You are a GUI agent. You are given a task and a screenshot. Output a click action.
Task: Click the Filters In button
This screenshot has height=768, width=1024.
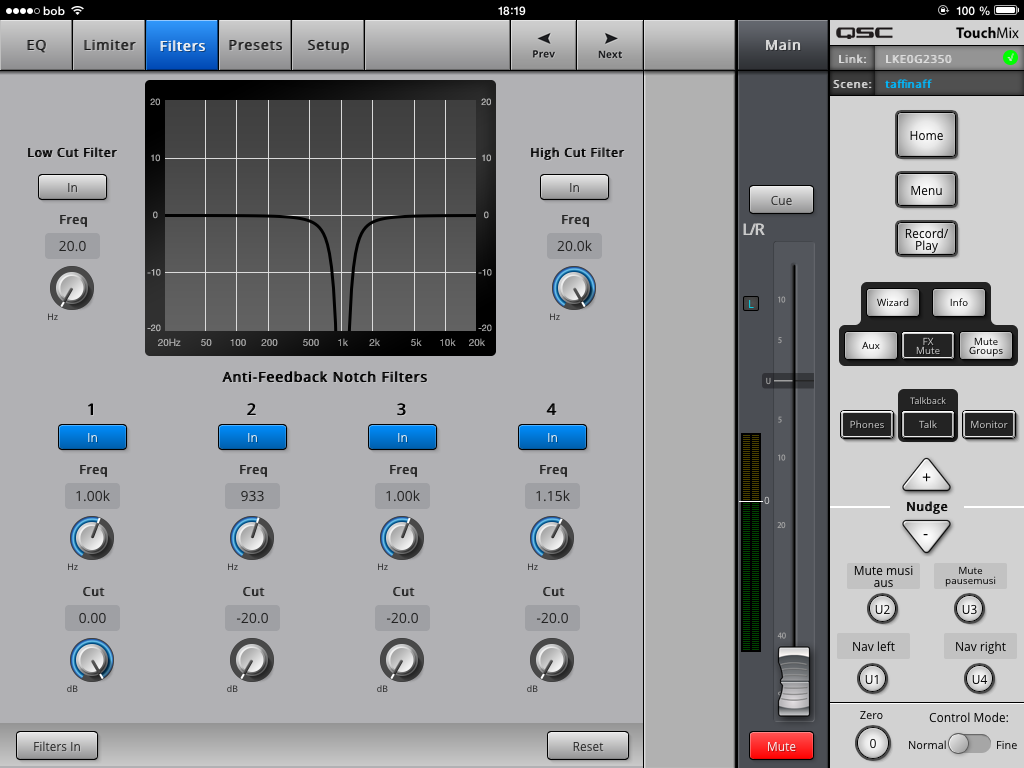pos(57,746)
